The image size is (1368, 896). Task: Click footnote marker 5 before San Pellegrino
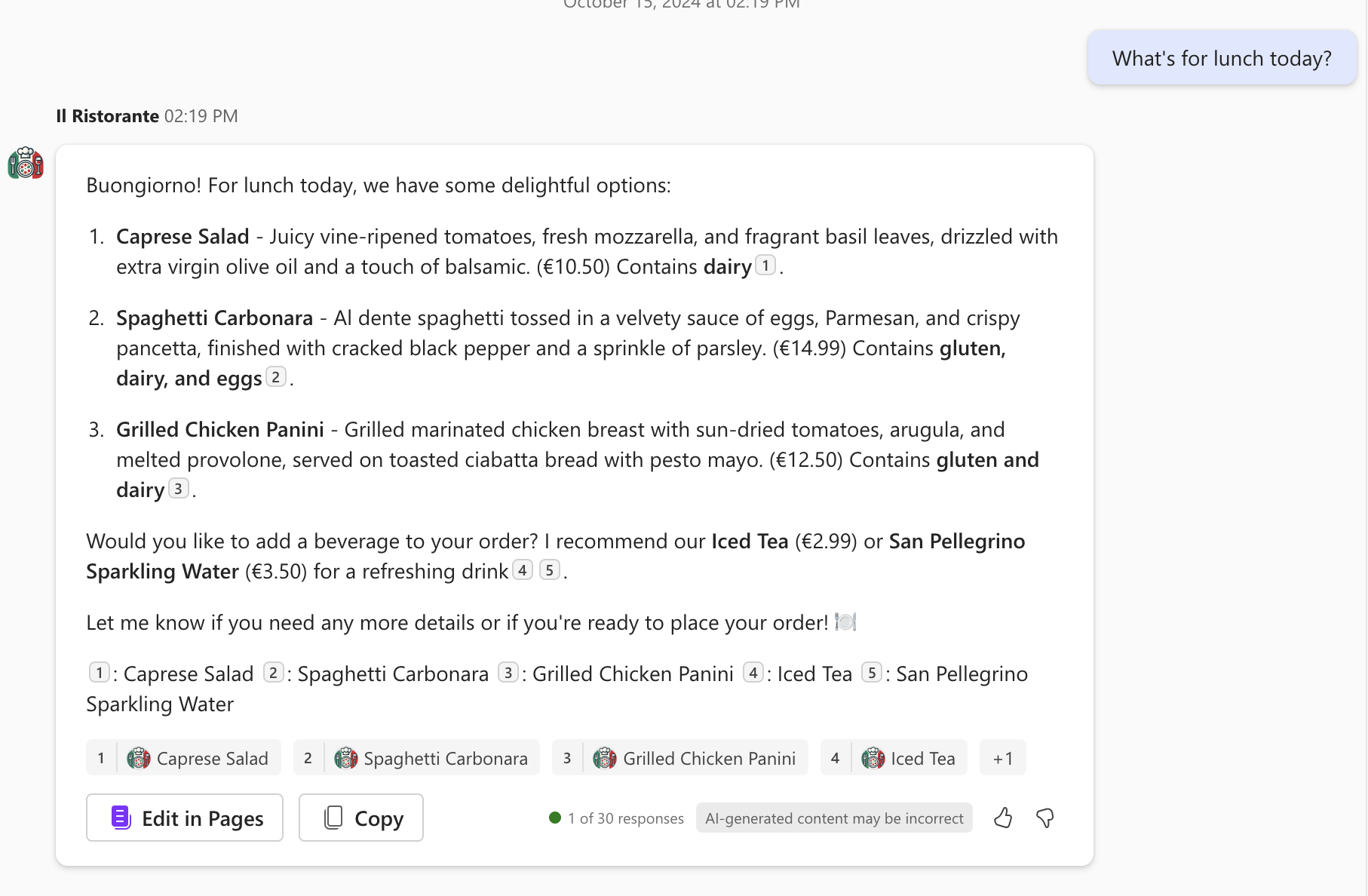point(872,673)
